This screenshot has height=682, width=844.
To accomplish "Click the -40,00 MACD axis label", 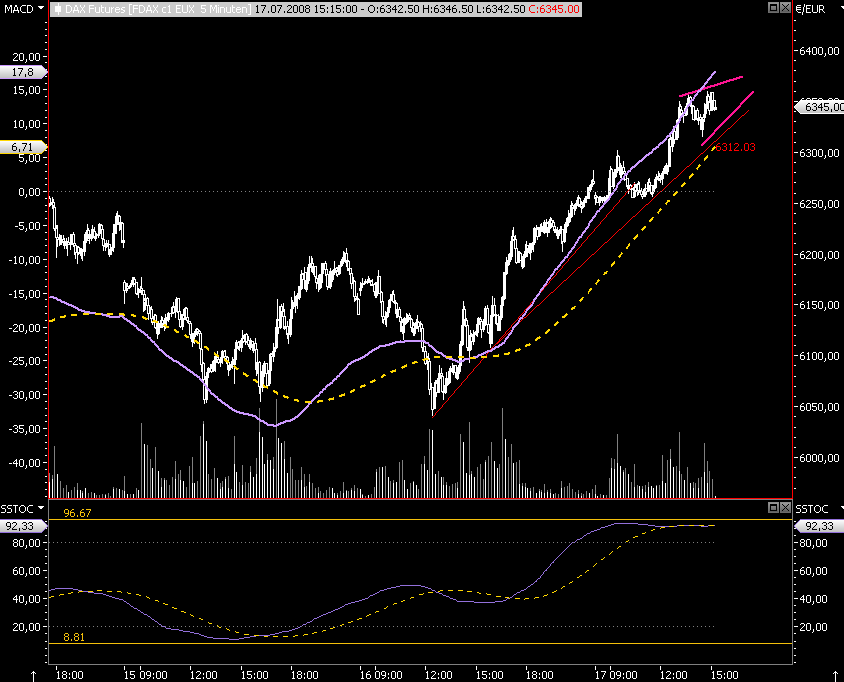I will pos(24,463).
